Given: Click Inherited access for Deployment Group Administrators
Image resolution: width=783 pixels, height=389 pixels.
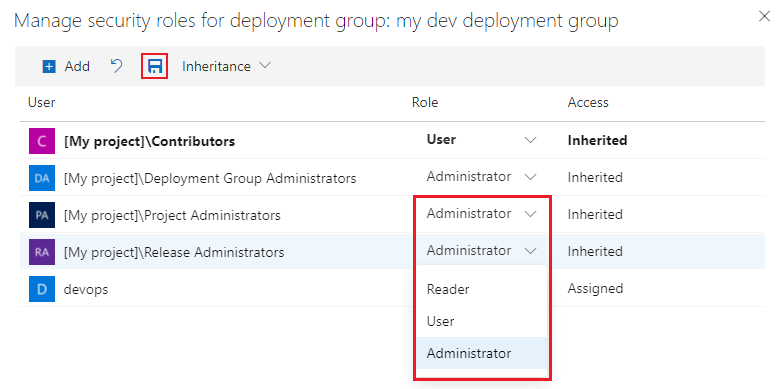Looking at the screenshot, I should (x=595, y=177).
